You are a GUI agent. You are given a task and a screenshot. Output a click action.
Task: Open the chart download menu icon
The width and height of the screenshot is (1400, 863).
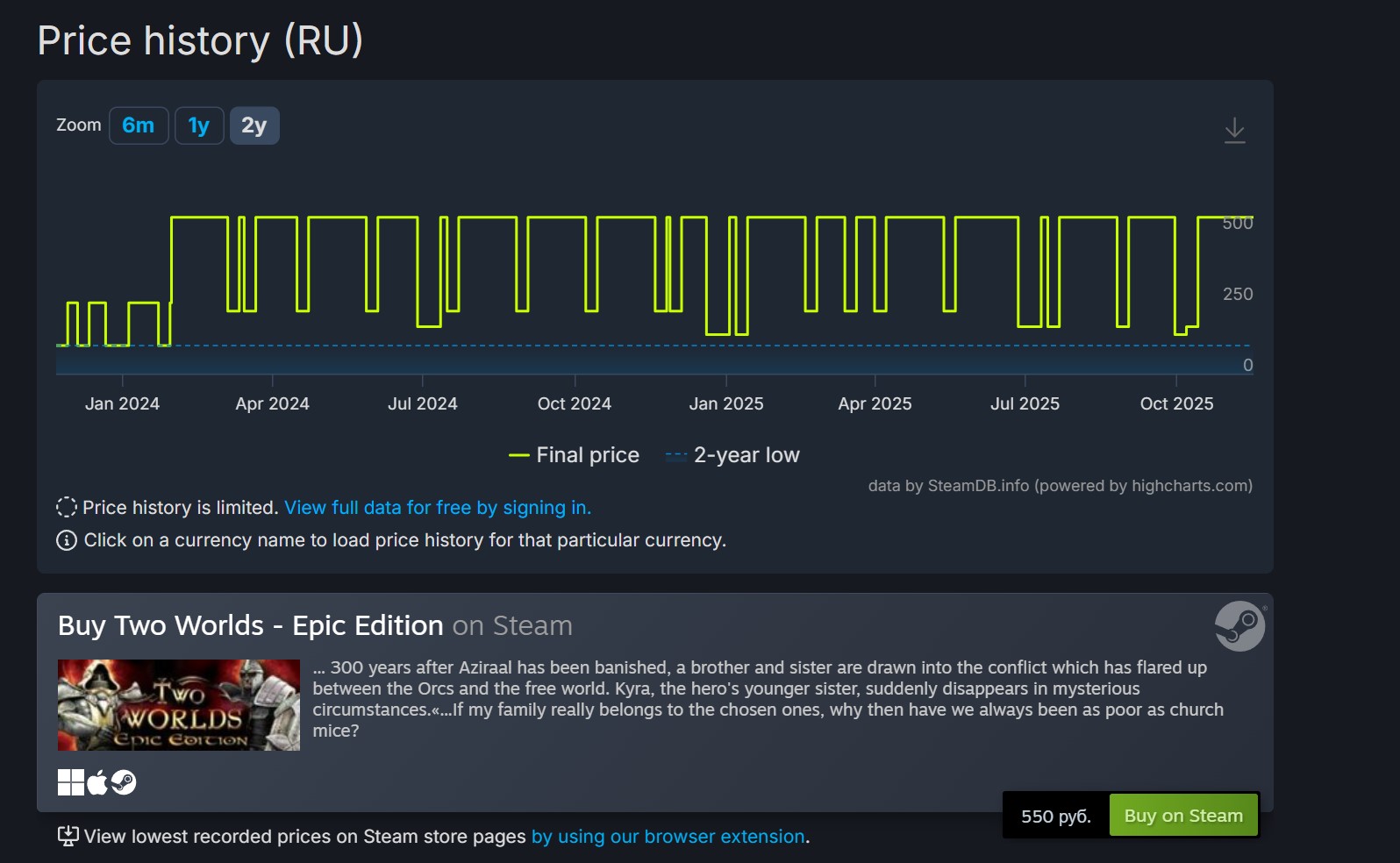1234,131
